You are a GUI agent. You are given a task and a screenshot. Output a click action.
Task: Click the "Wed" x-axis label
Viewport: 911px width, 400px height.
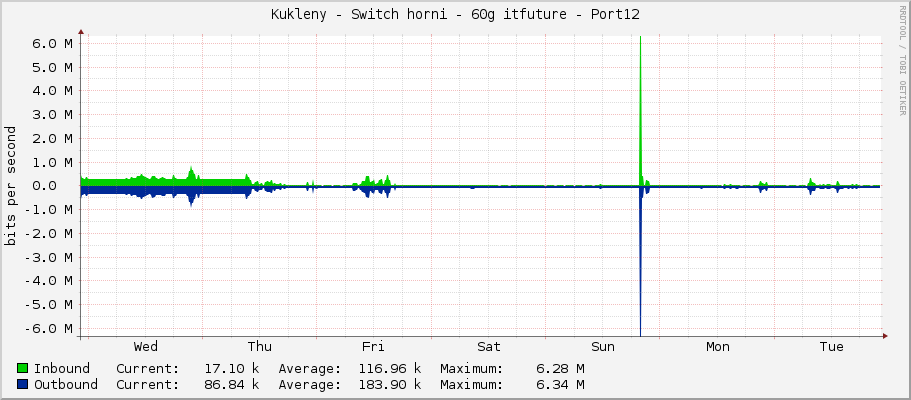(x=145, y=347)
